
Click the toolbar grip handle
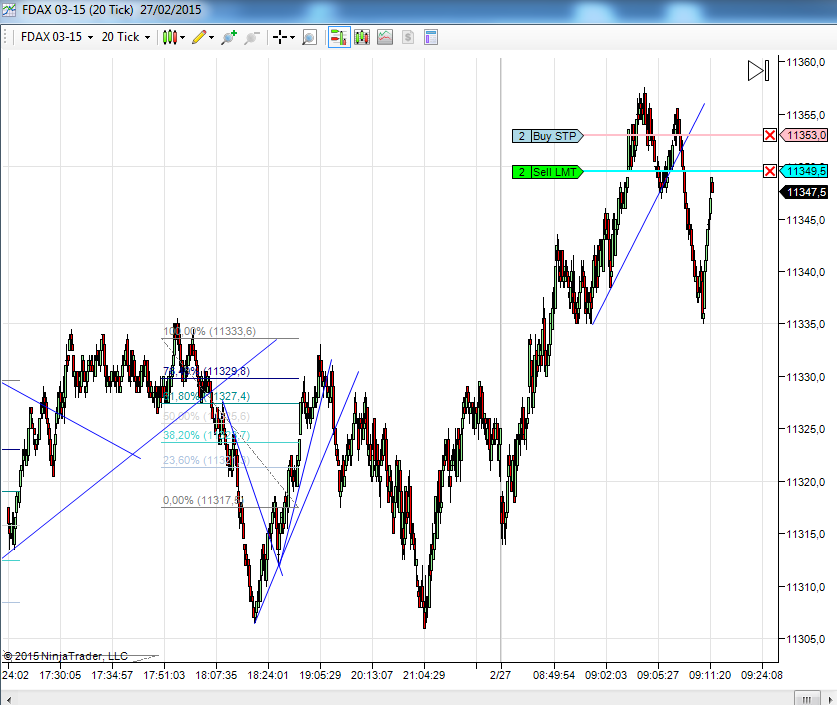click(5, 37)
